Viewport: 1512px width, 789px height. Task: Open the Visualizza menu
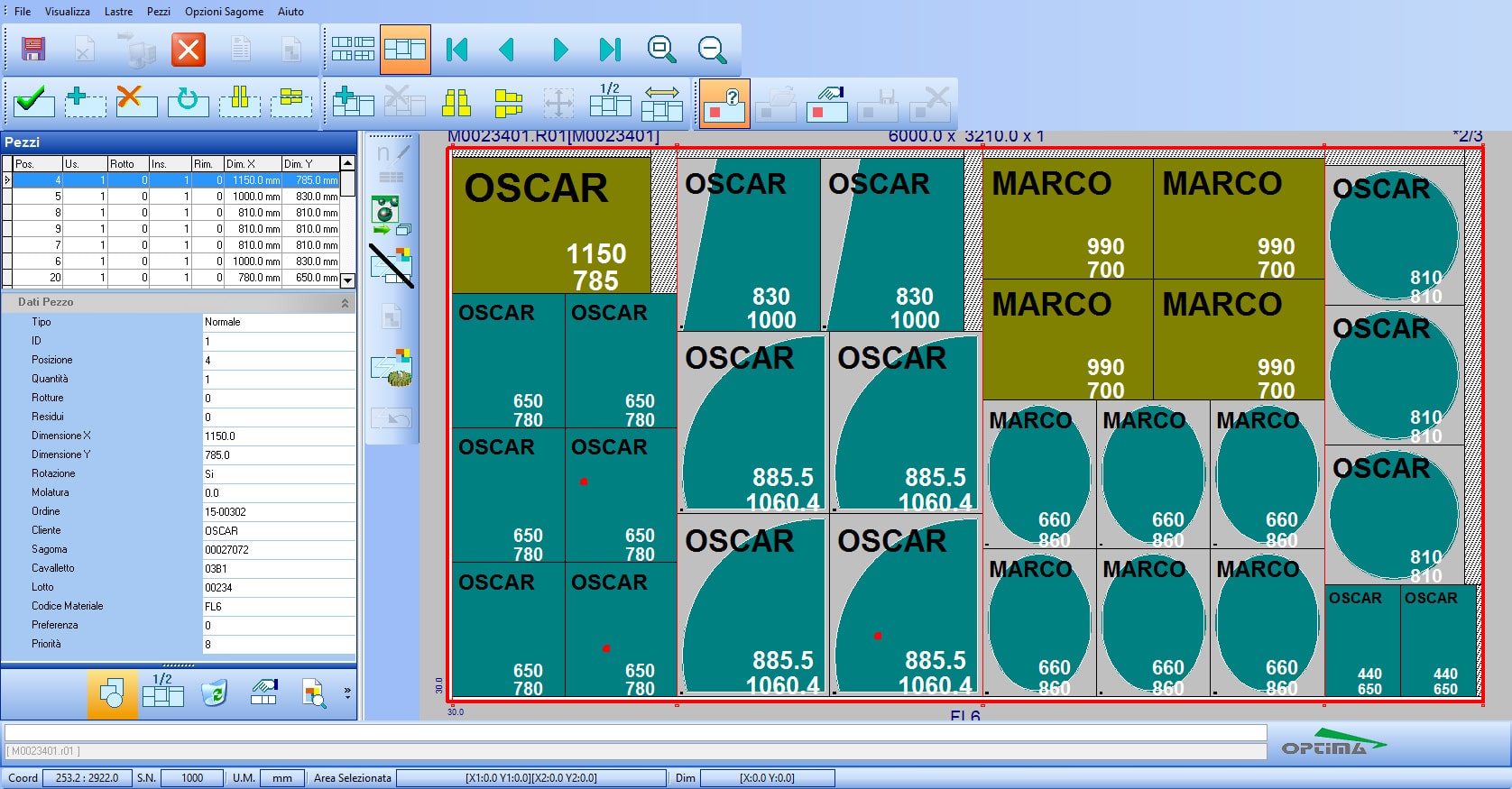coord(68,12)
